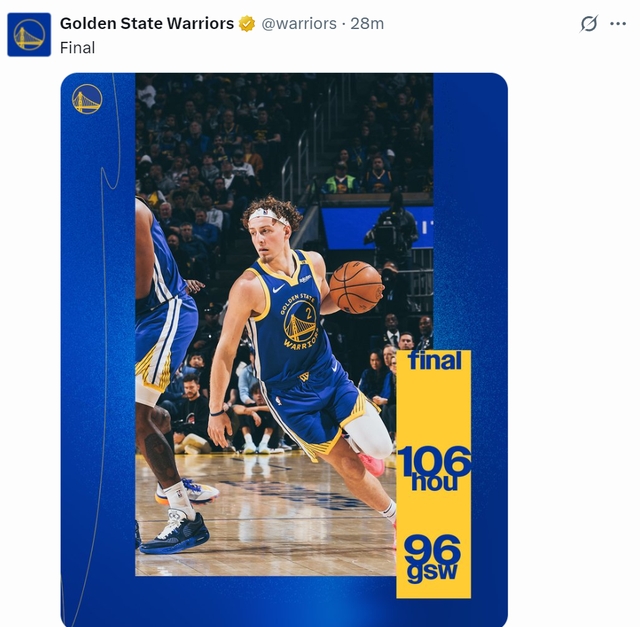Click the 106 hou score text
640x627 pixels.
tap(434, 468)
